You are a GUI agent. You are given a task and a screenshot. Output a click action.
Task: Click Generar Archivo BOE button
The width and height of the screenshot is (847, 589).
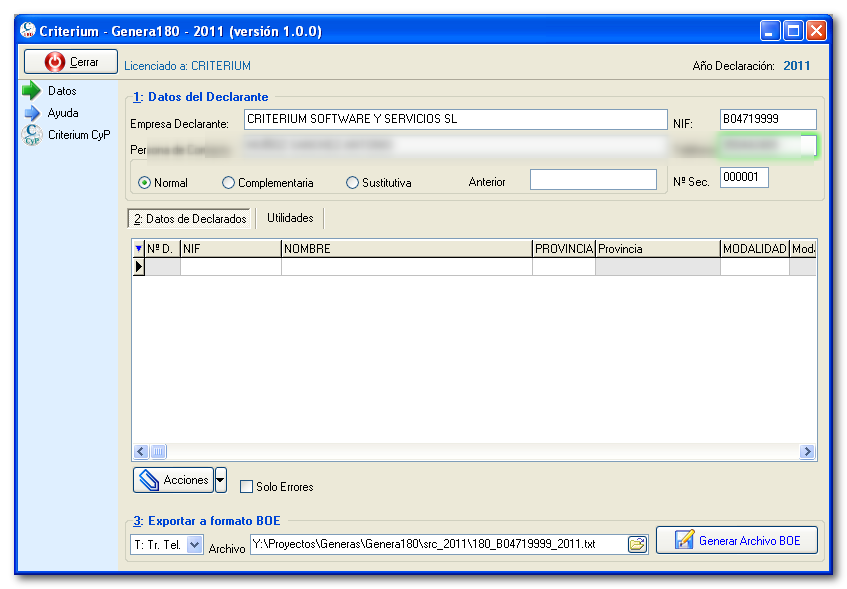[x=737, y=540]
